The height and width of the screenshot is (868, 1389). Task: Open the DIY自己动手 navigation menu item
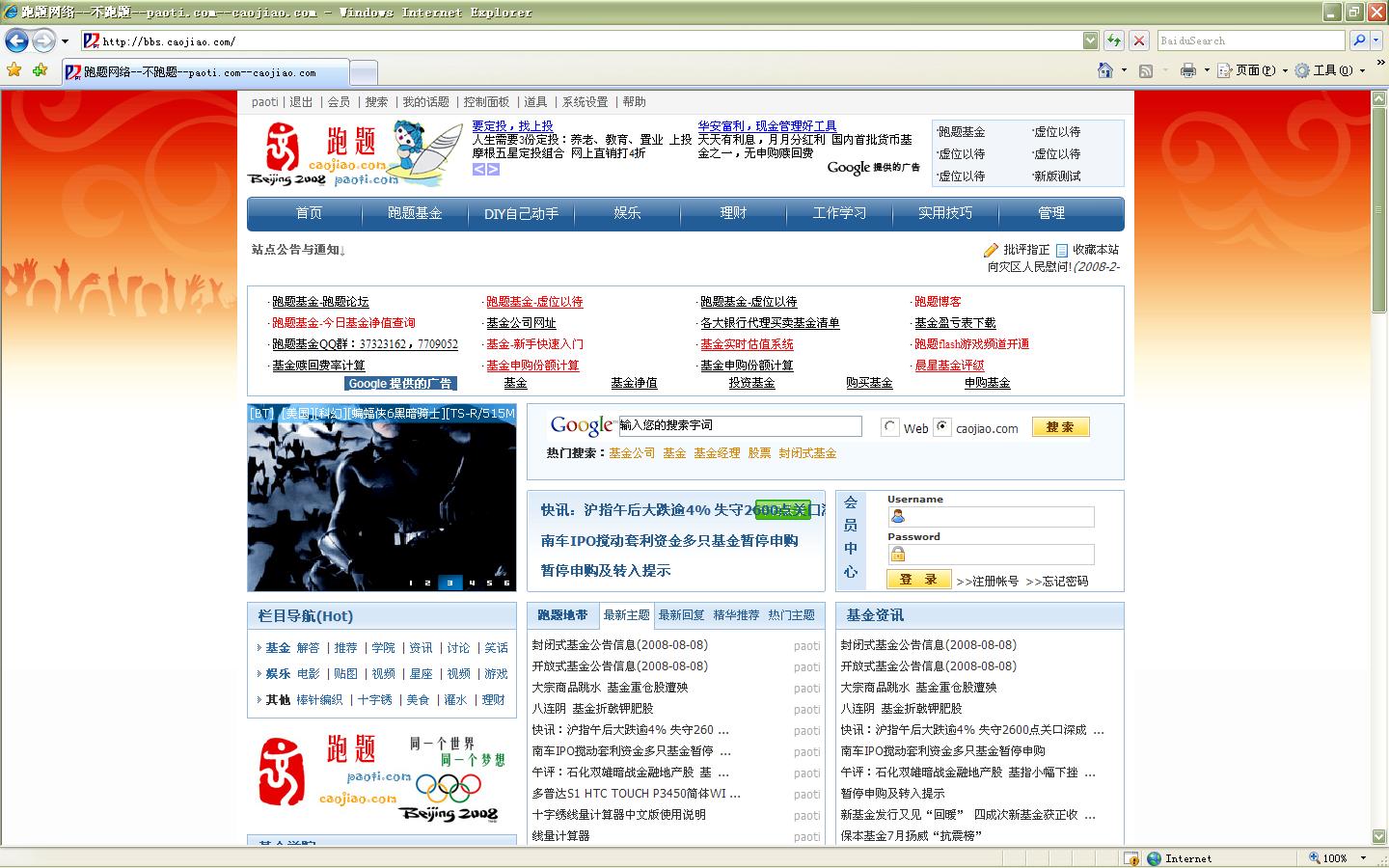tap(521, 213)
